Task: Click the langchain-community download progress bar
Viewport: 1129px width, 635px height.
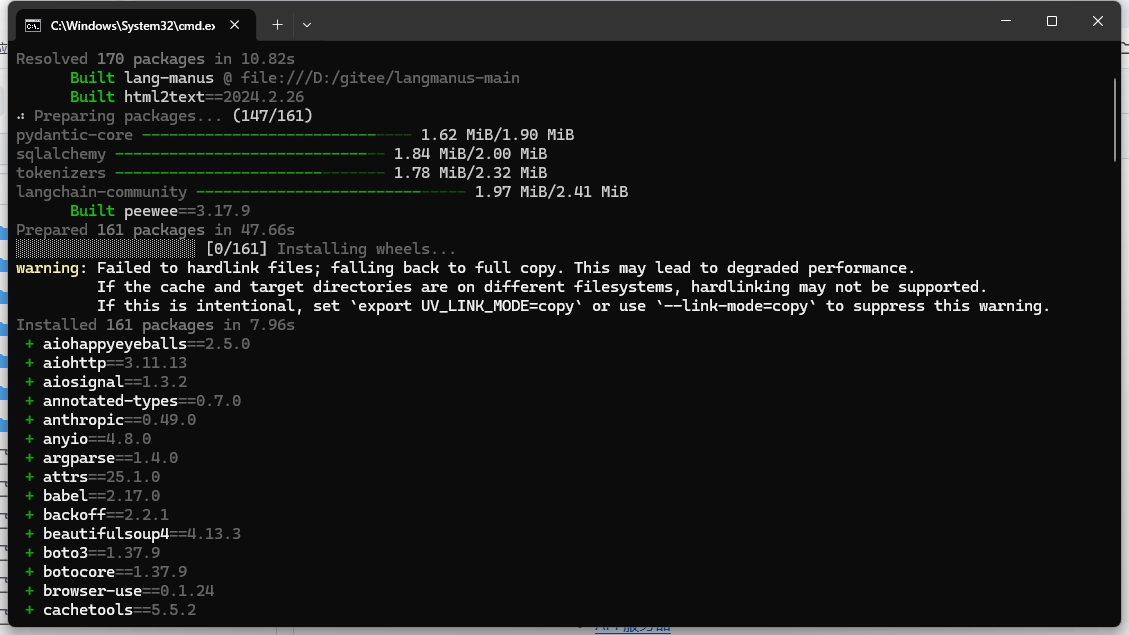Action: click(330, 192)
